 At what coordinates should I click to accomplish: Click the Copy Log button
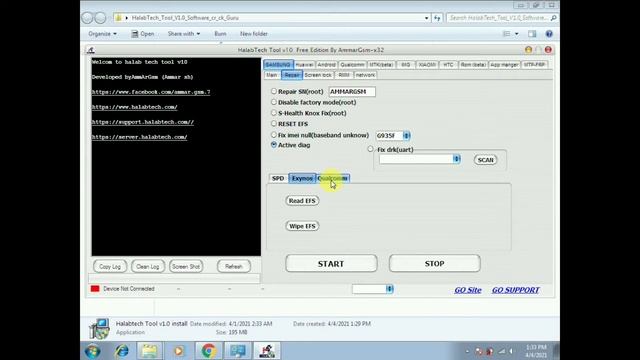(110, 267)
